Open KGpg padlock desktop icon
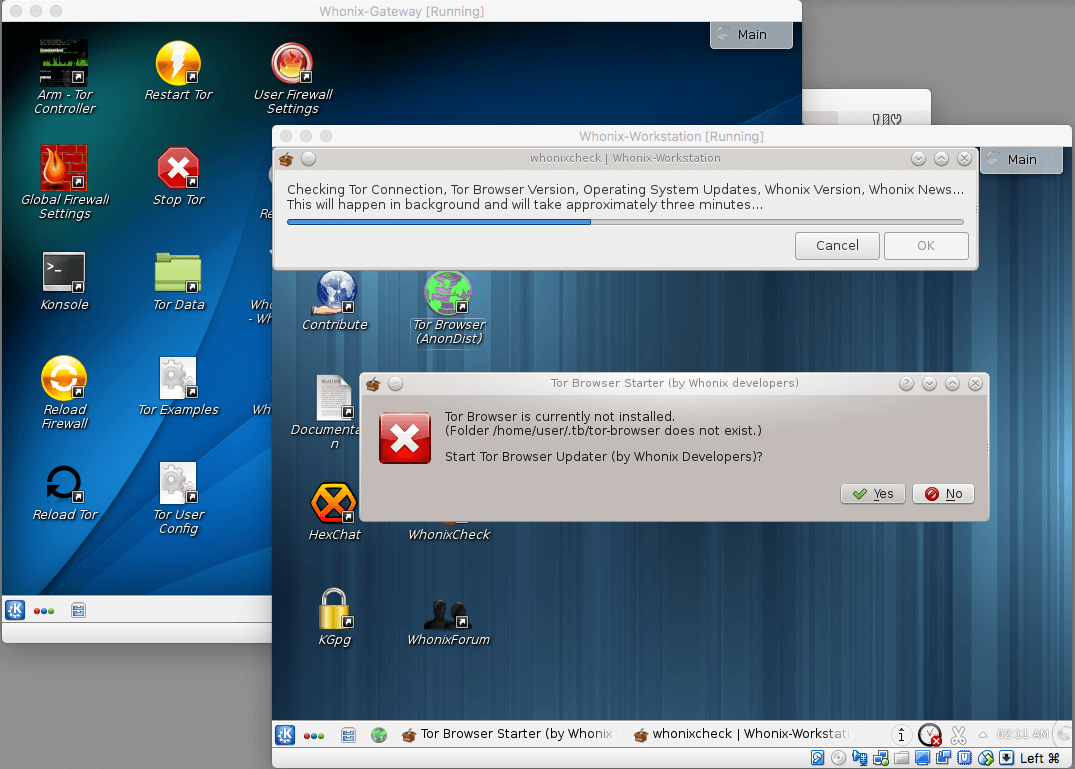The image size is (1075, 769). (334, 617)
